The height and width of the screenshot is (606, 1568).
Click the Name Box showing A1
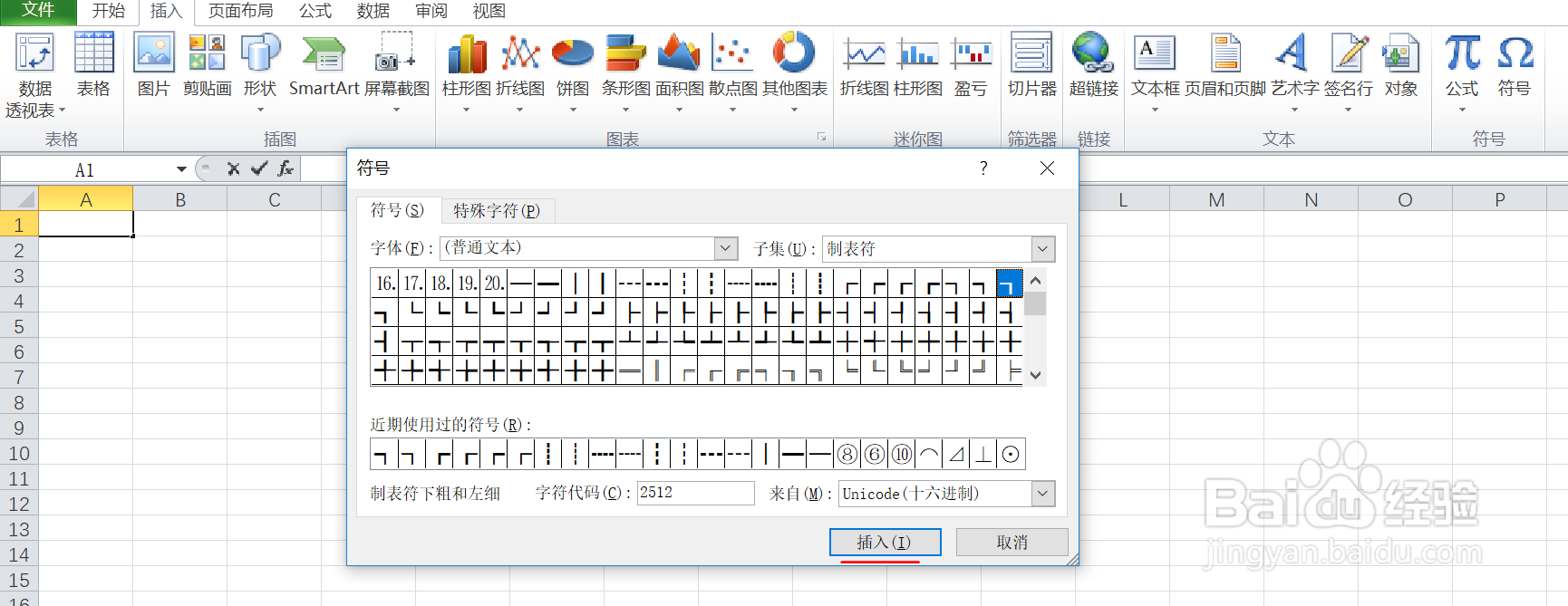[84, 169]
